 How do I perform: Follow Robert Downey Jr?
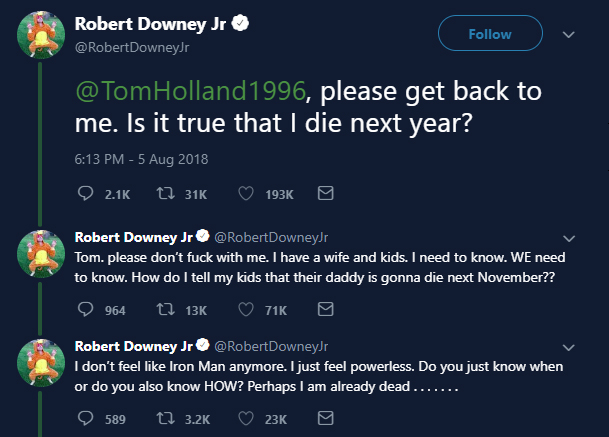click(488, 34)
